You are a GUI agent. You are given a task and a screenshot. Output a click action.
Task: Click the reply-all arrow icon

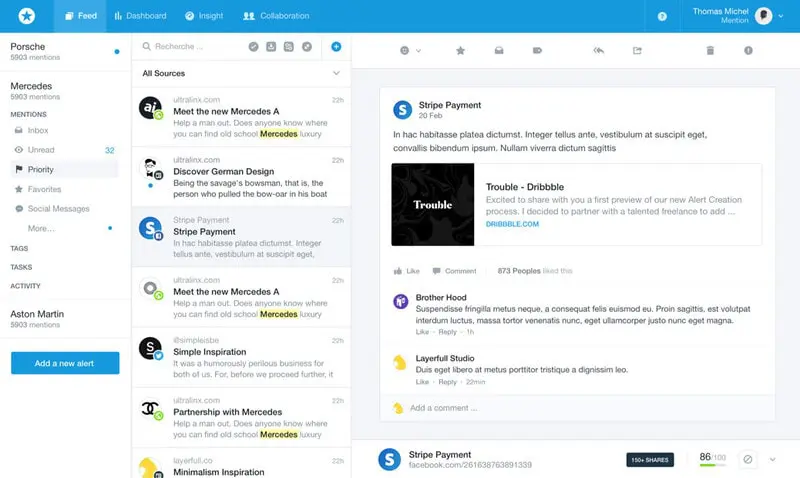599,50
